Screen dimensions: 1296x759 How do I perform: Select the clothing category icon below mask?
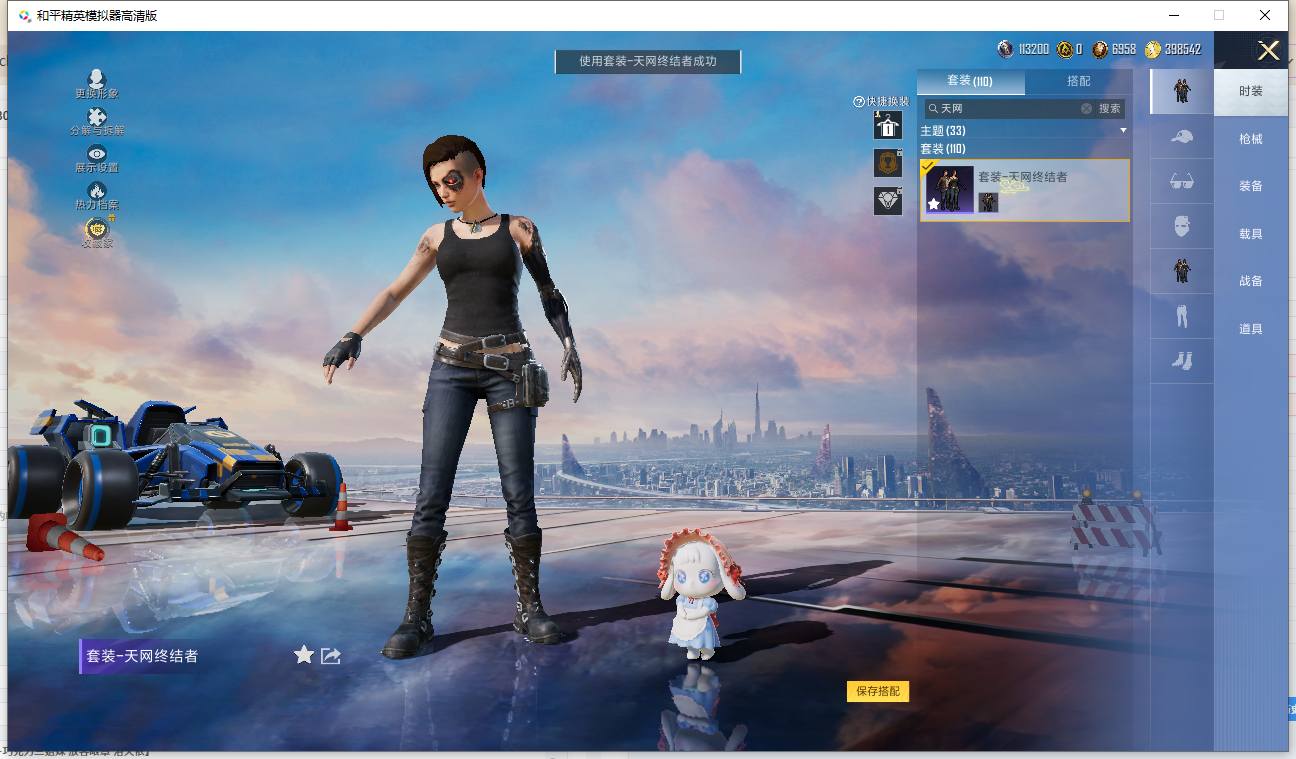pos(1182,271)
